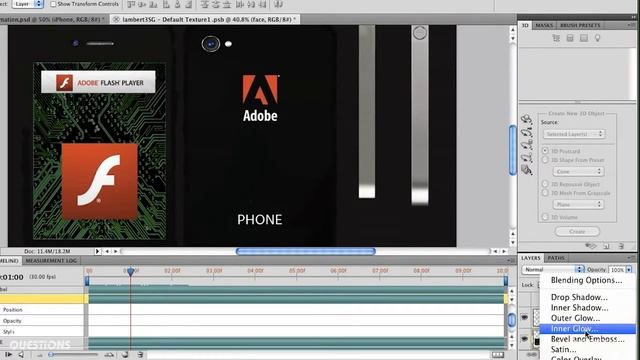Click the Align Vertical Centers icon
Viewport: 640px width, 360px height.
(x=142, y=4)
